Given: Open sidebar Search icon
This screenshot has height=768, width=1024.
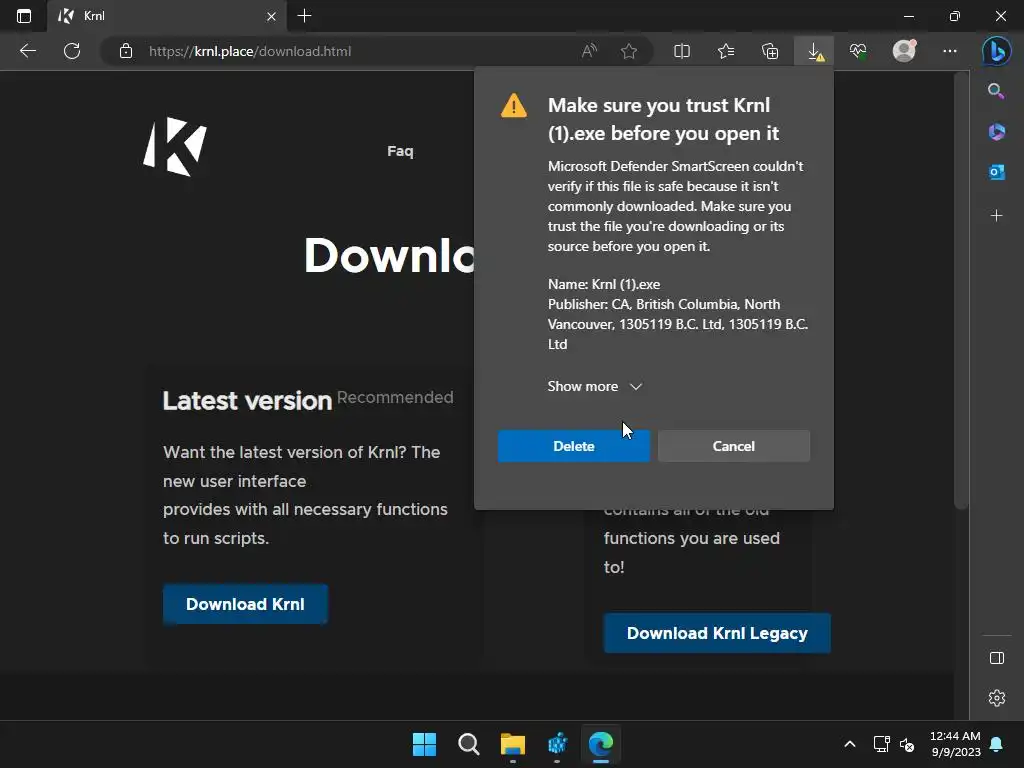Looking at the screenshot, I should pyautogui.click(x=997, y=91).
